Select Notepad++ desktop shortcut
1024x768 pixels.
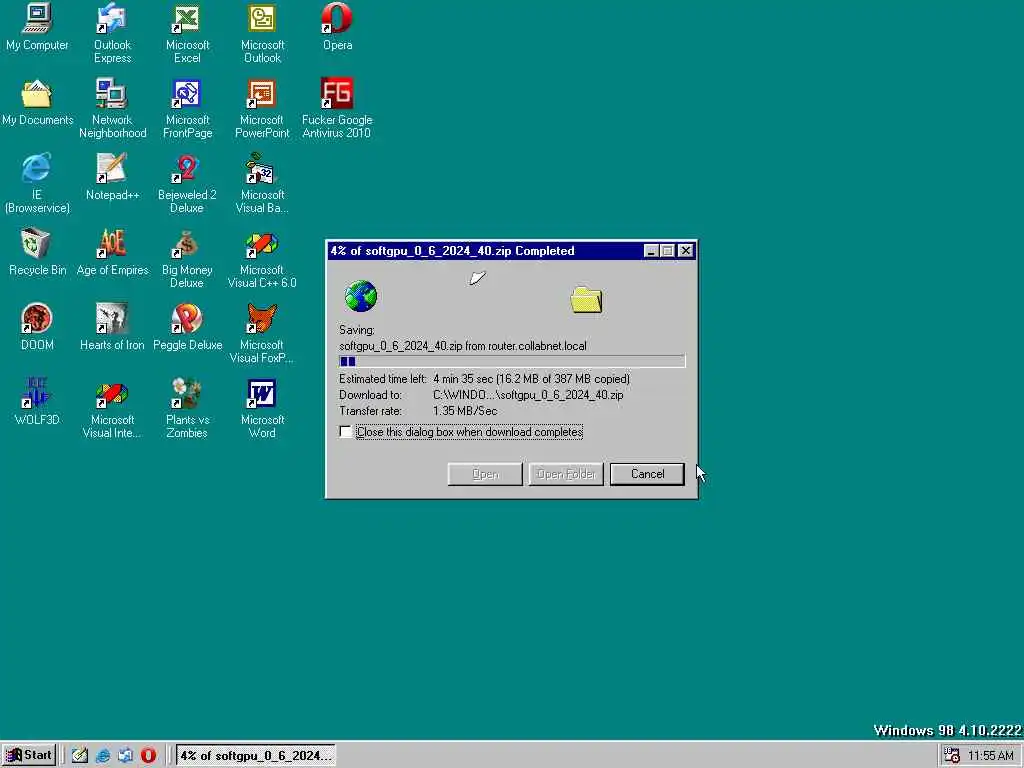[x=112, y=178]
